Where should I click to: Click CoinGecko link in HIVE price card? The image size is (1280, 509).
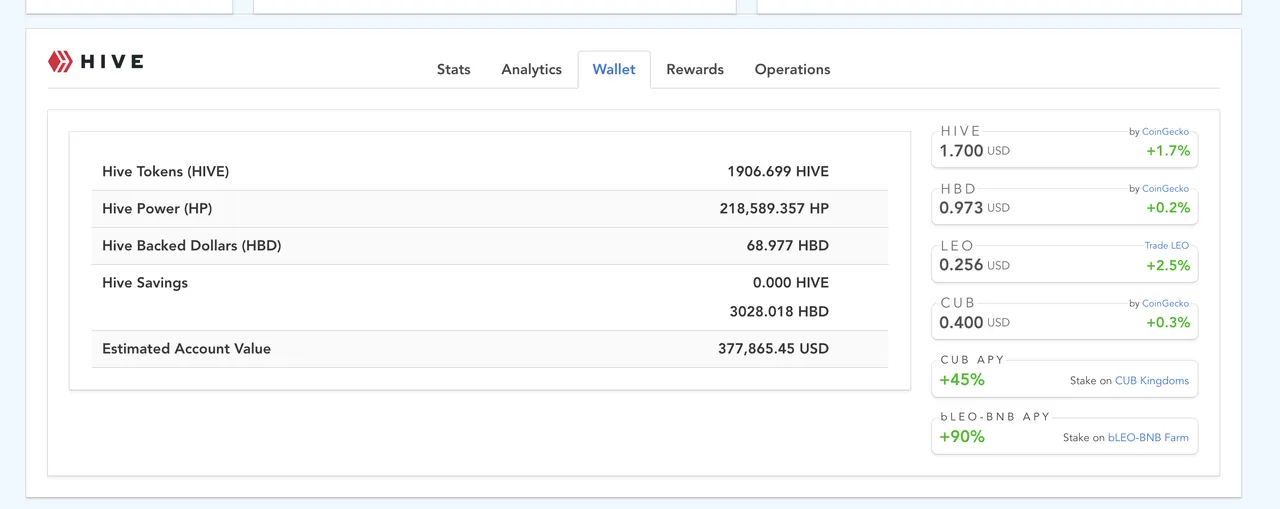pos(1165,131)
